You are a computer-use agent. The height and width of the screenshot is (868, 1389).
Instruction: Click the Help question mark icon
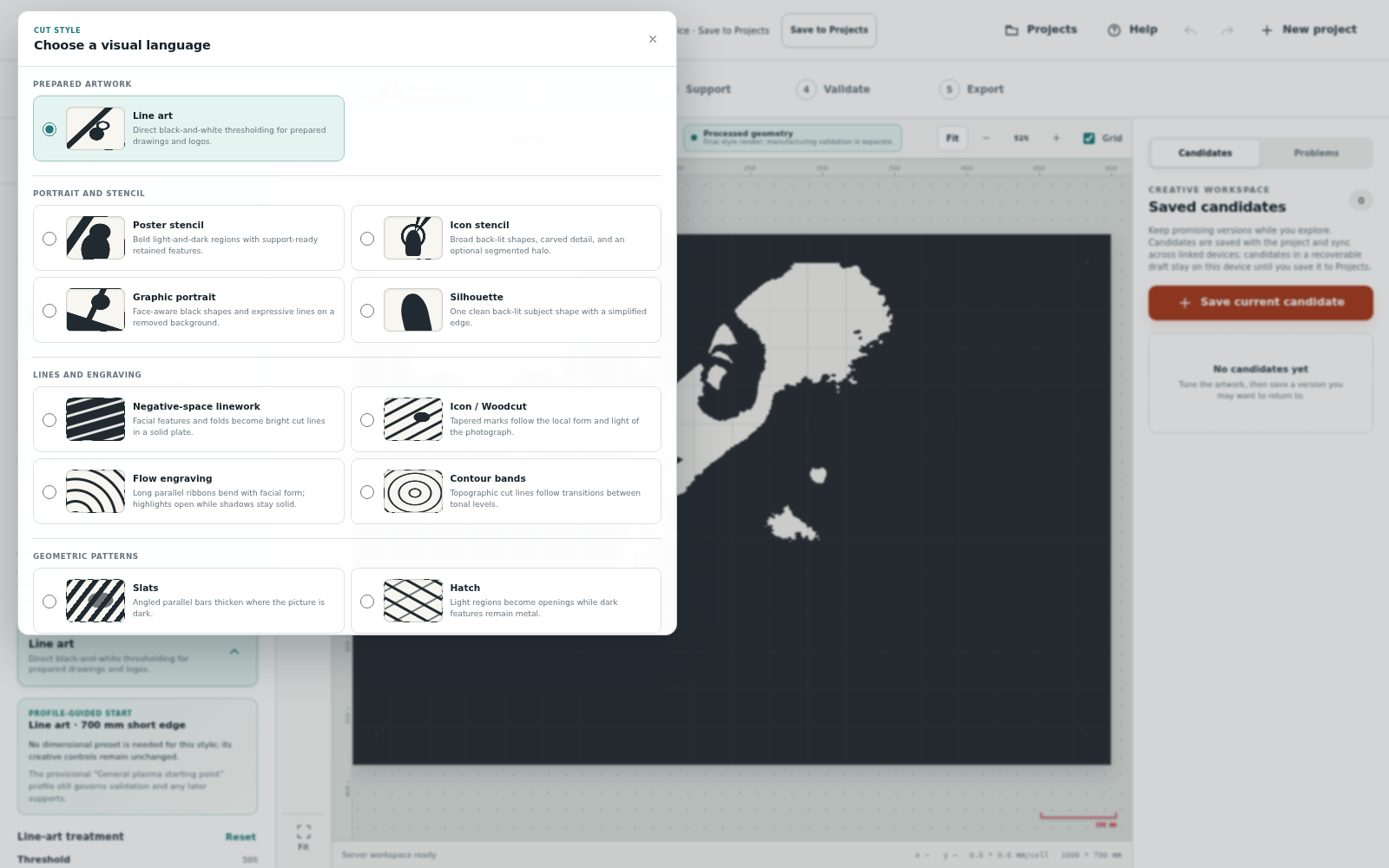[1114, 30]
